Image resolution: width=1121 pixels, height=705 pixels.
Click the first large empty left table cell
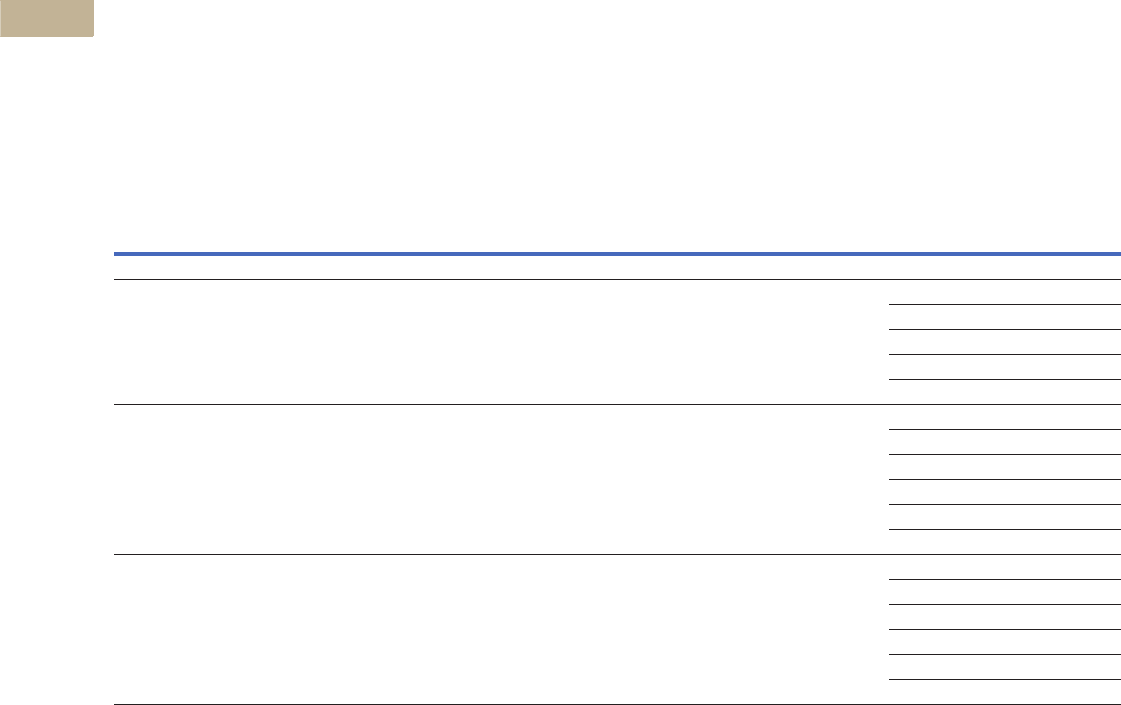point(501,342)
